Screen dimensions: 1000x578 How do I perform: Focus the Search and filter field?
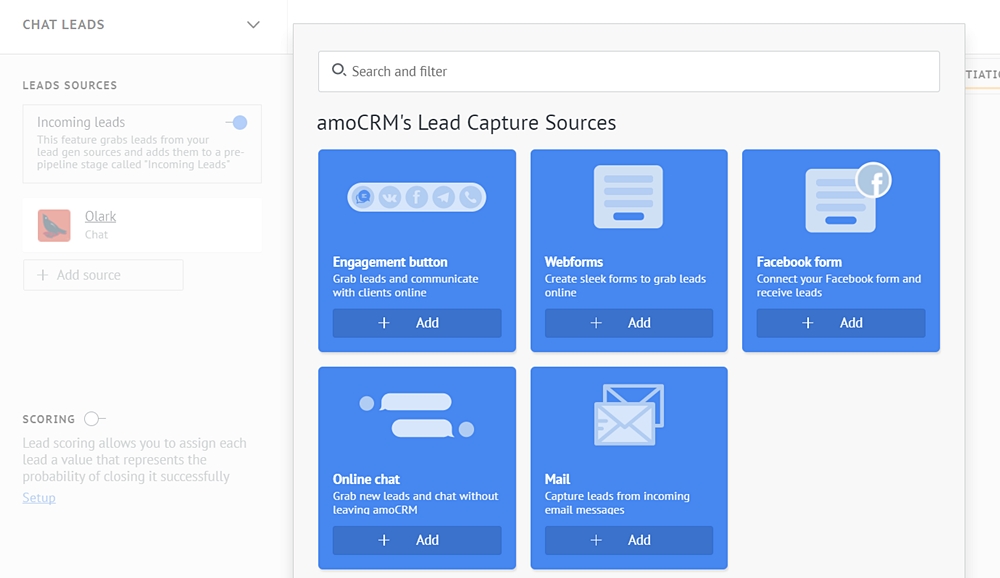pos(640,71)
